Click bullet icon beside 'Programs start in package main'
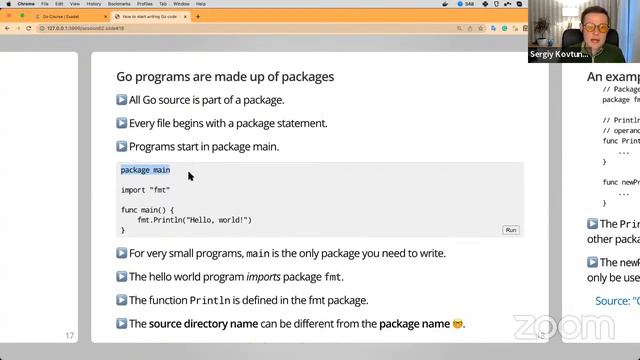This screenshot has height=360, width=640. pyautogui.click(x=122, y=146)
